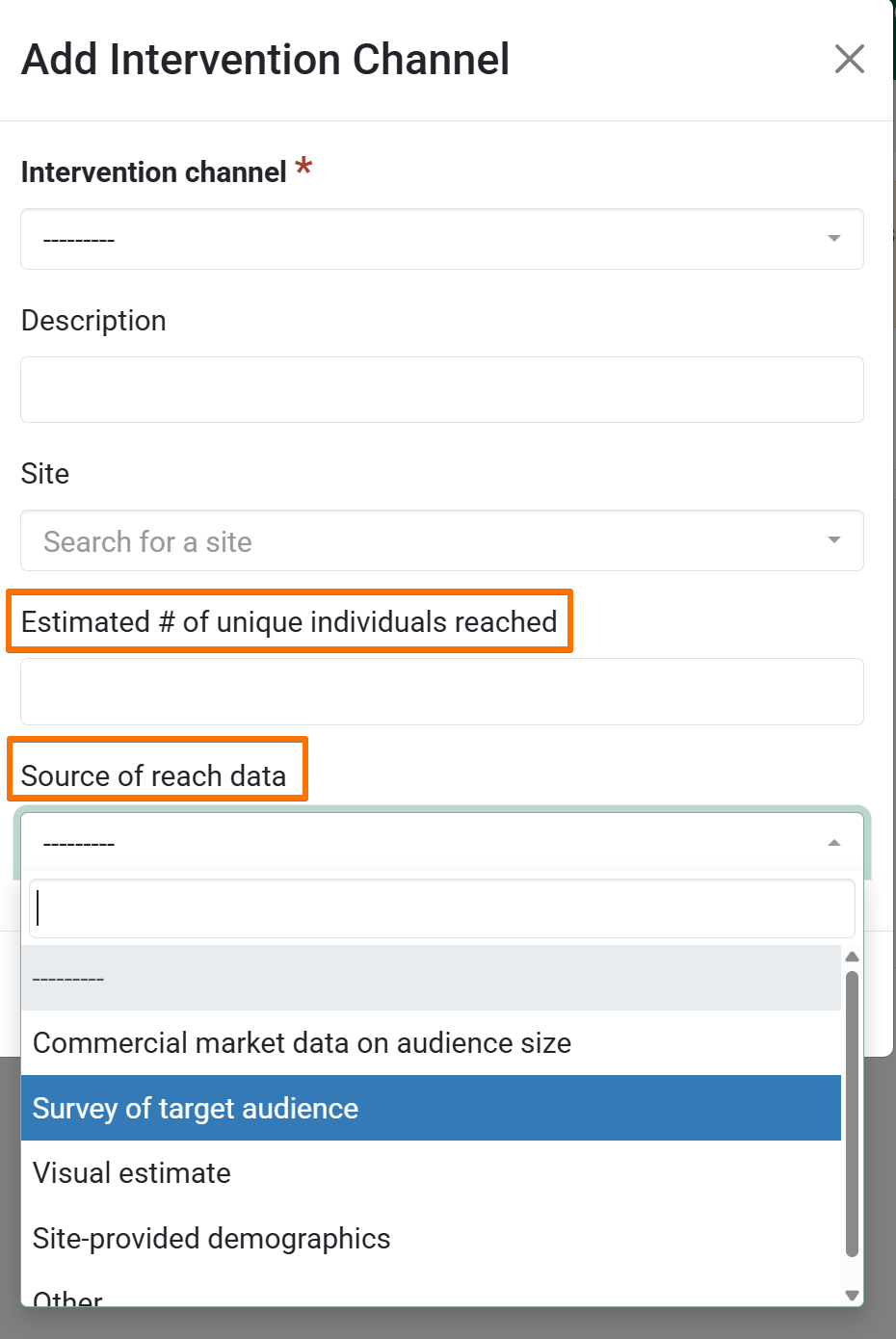Focus the Description text field
The image size is (896, 1339).
pyautogui.click(x=441, y=390)
